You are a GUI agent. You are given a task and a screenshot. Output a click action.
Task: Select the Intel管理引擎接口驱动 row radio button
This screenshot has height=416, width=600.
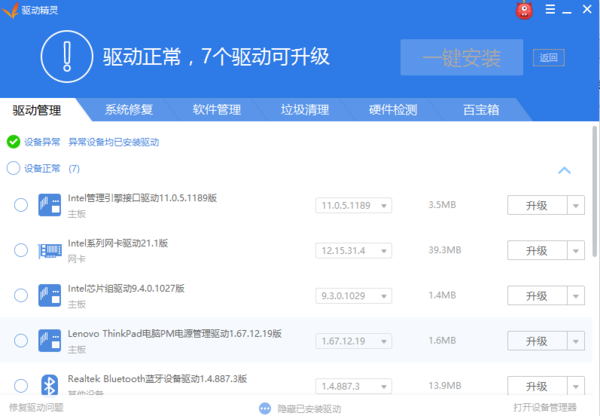click(21, 205)
